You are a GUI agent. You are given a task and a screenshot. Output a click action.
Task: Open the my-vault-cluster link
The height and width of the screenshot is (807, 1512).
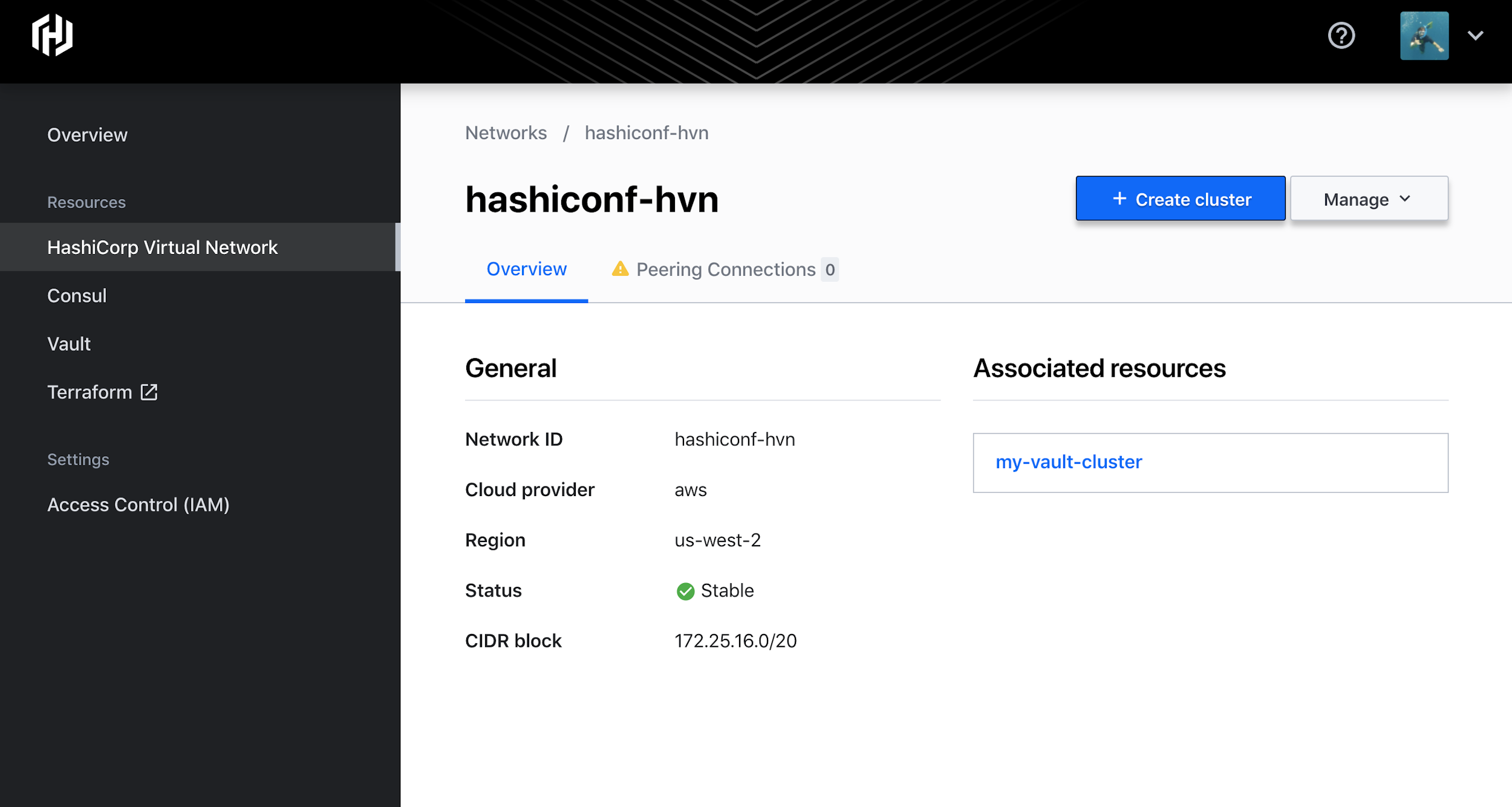tap(1069, 462)
